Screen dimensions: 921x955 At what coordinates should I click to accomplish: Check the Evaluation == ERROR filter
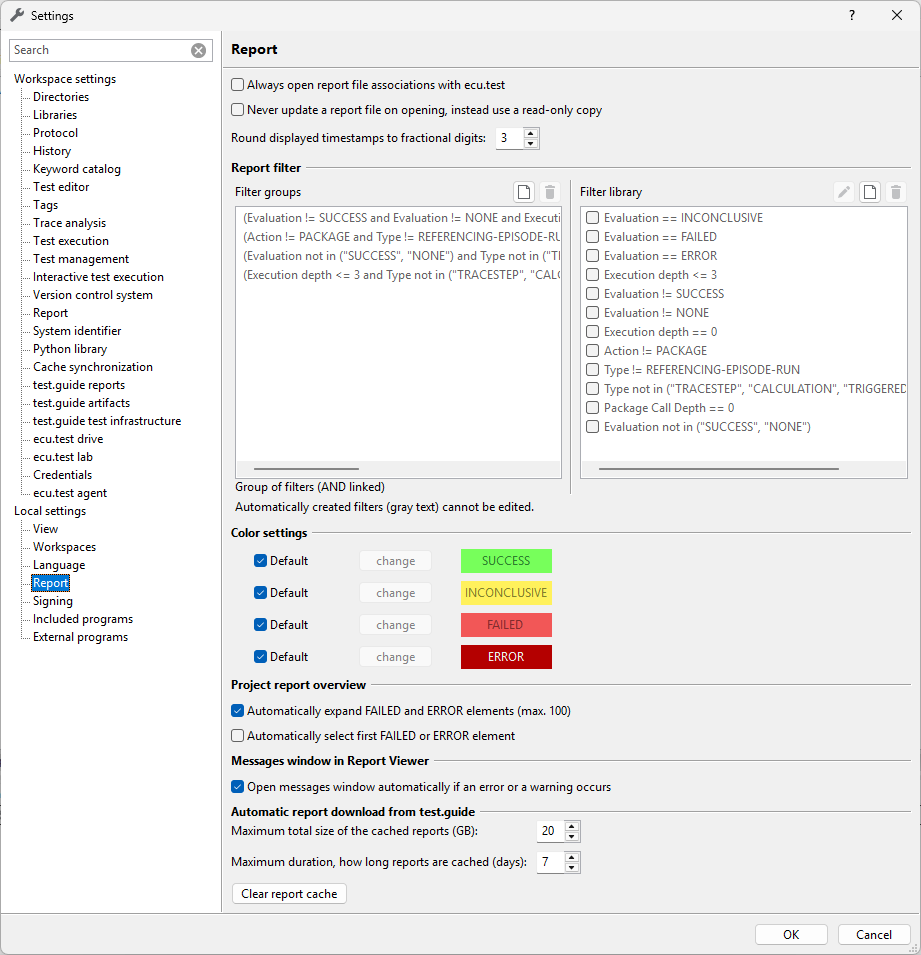click(593, 255)
